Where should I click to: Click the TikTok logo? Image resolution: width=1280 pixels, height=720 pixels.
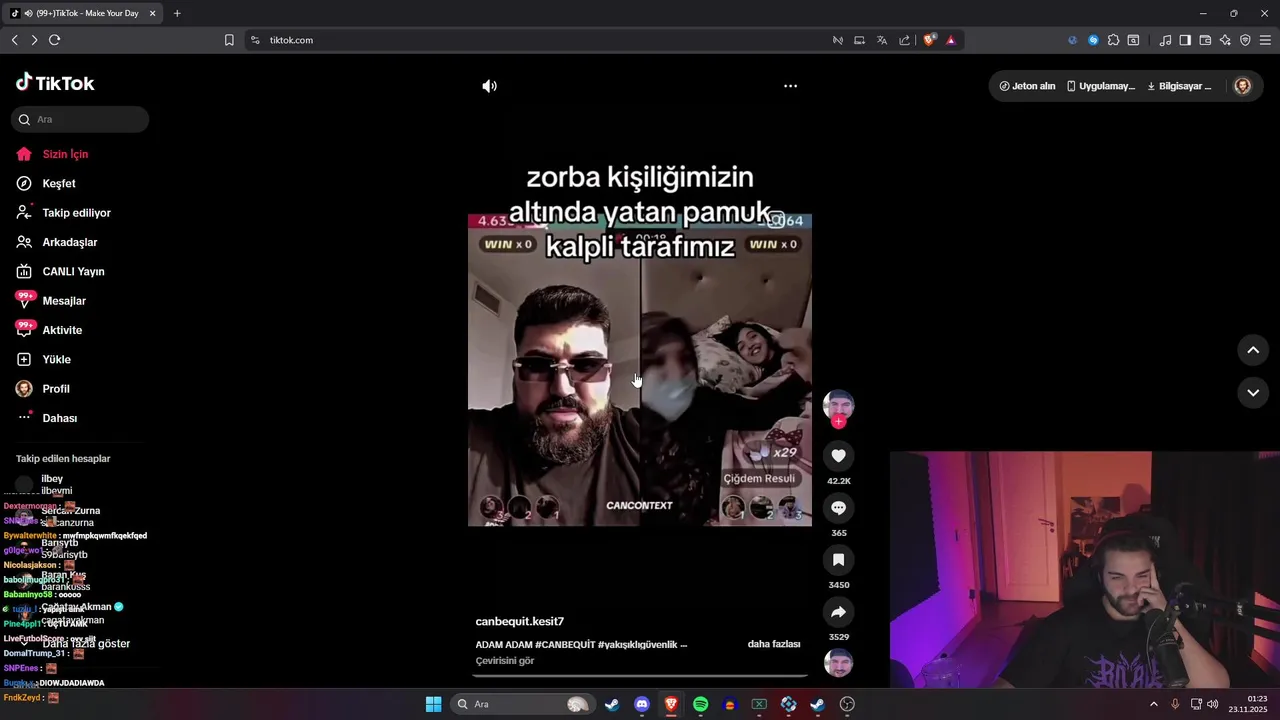tap(55, 83)
